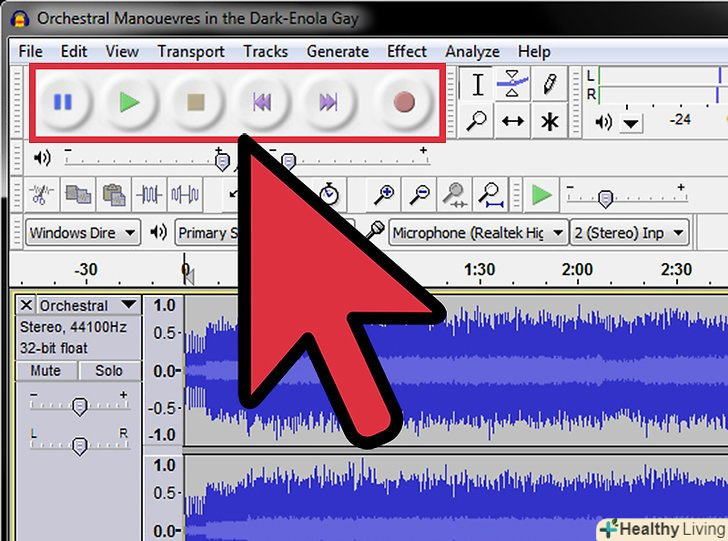728x541 pixels.
Task: Click the Cut scissors icon
Action: (x=41, y=194)
